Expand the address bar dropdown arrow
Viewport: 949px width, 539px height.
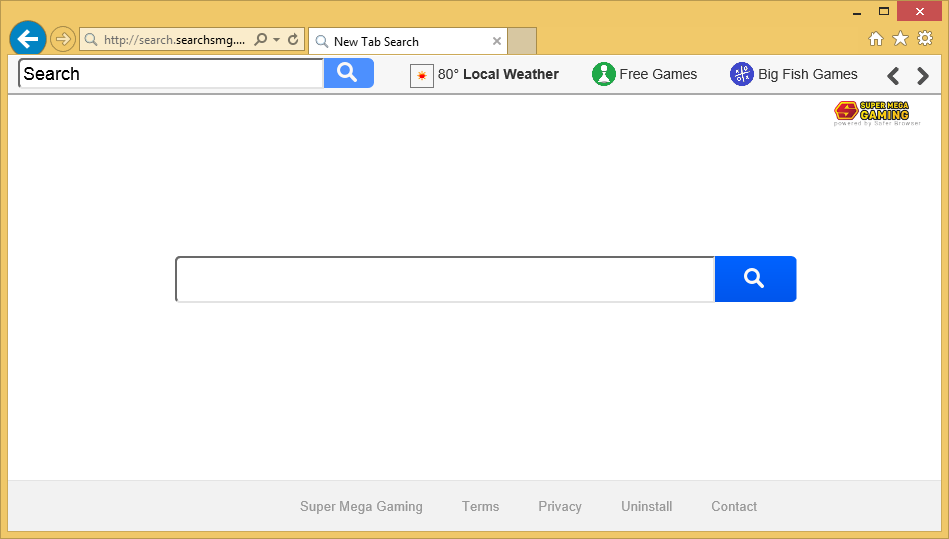[277, 40]
